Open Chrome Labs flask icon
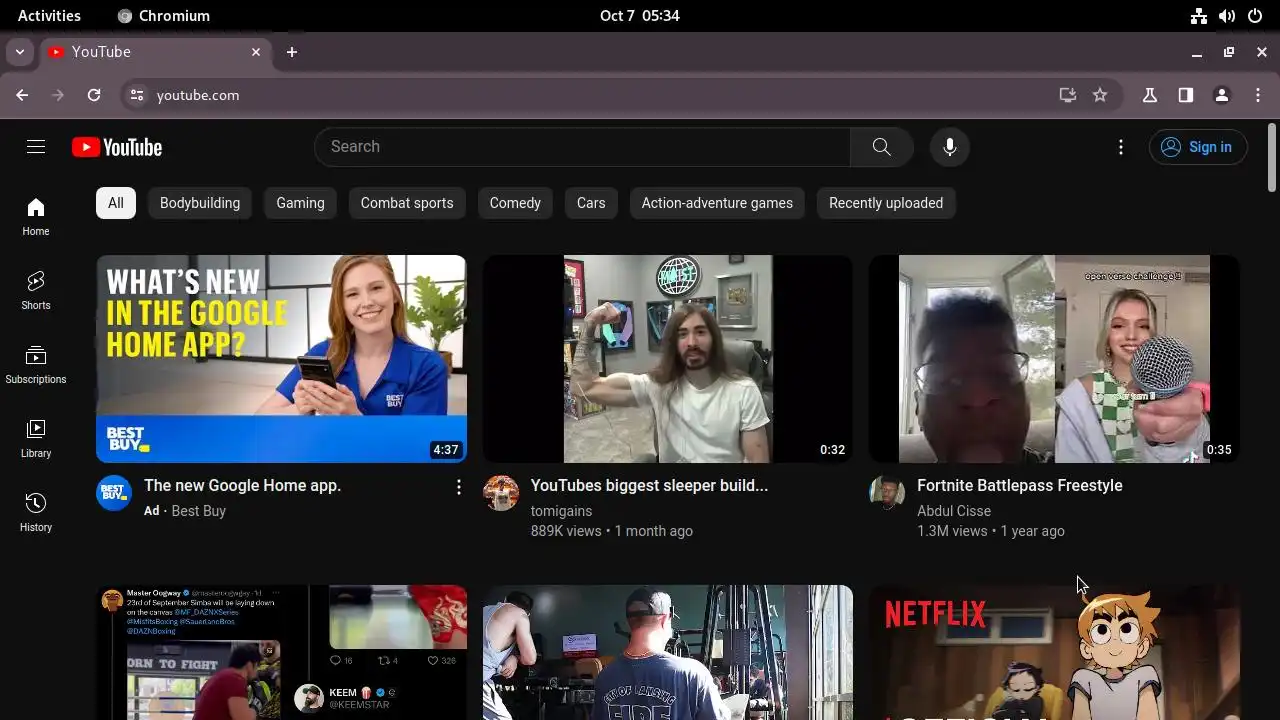 pyautogui.click(x=1150, y=95)
